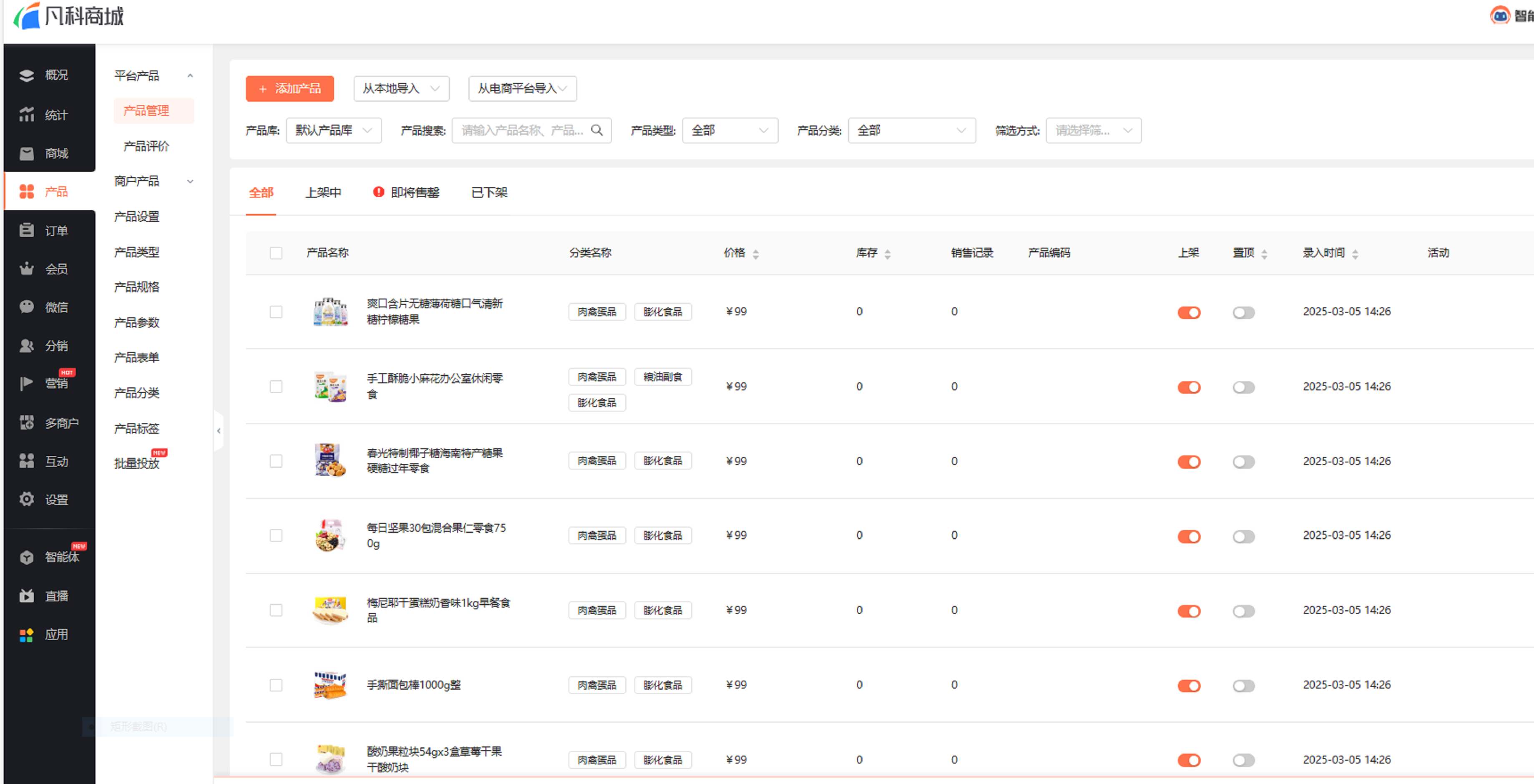Viewport: 1534px width, 784px height.
Task: Click the 设置 gear icon
Action: [x=26, y=499]
